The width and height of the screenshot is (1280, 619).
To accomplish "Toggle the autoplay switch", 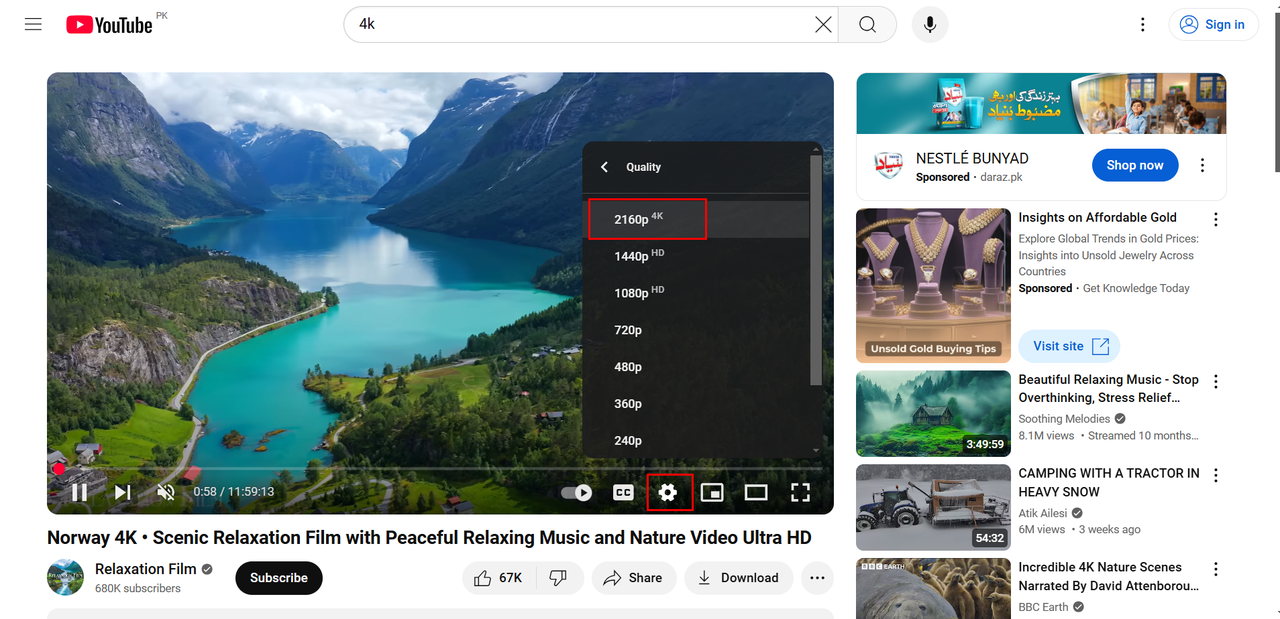I will [x=576, y=492].
